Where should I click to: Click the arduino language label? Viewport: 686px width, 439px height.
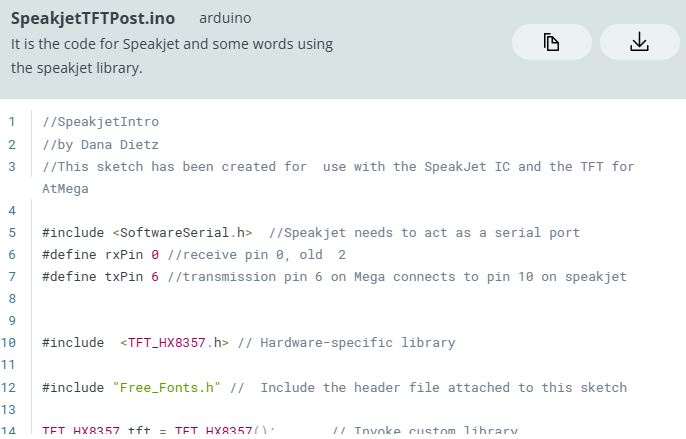225,18
